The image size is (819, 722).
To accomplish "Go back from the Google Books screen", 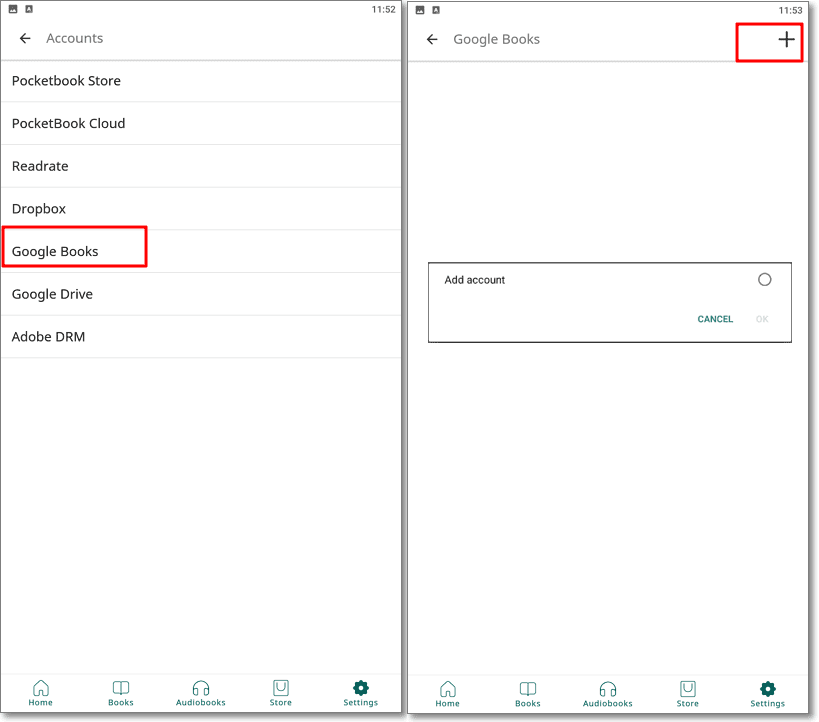I will click(432, 39).
